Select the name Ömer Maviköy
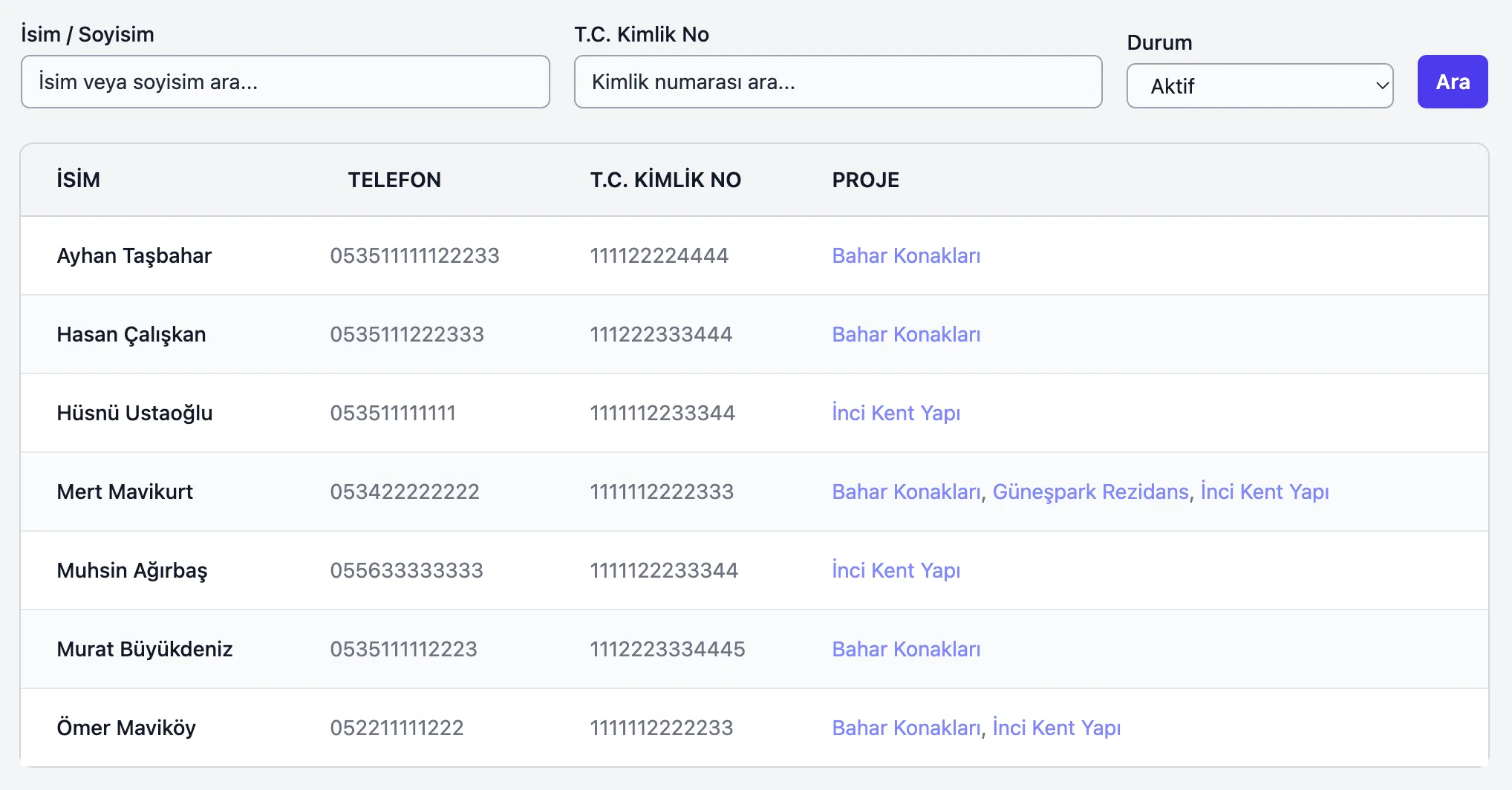Image resolution: width=1512 pixels, height=790 pixels. pyautogui.click(x=126, y=728)
